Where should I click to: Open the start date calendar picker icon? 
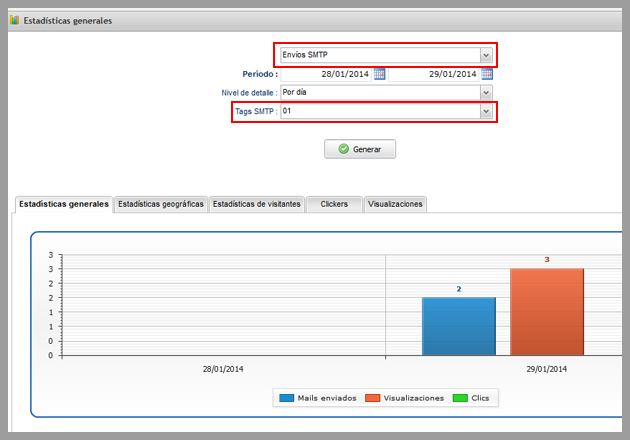(x=379, y=74)
